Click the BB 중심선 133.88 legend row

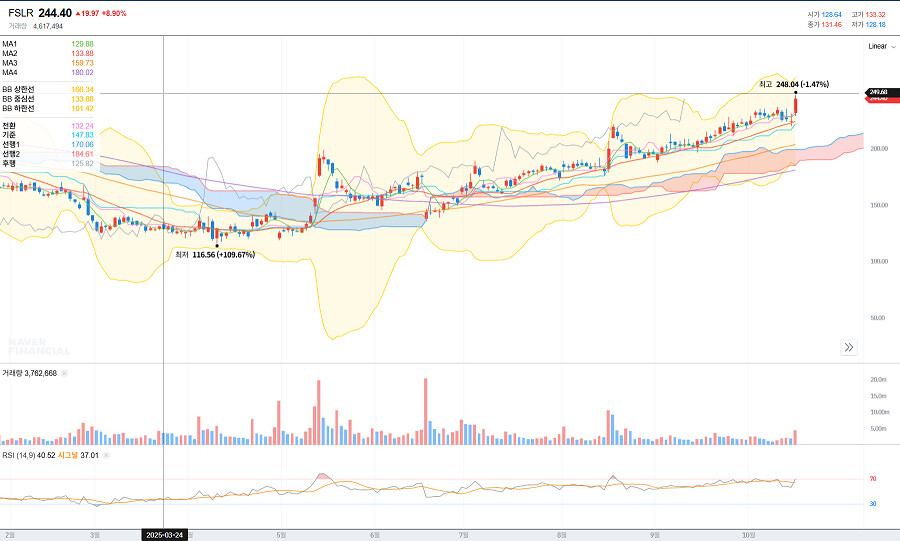point(48,99)
